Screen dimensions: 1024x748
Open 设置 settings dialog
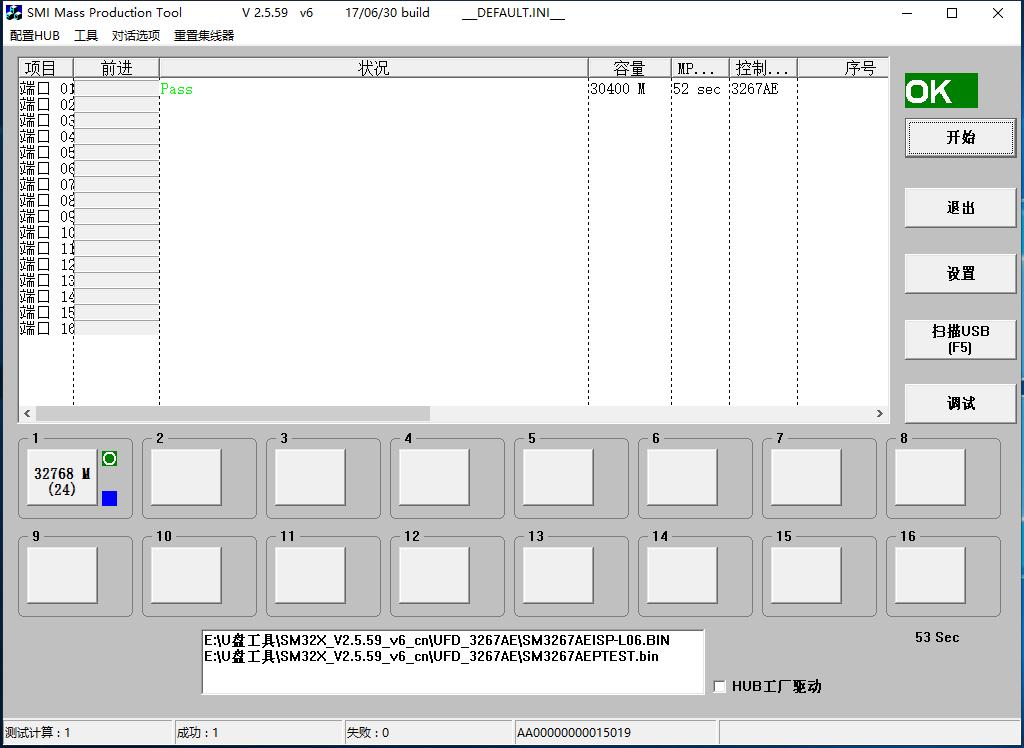click(x=959, y=273)
